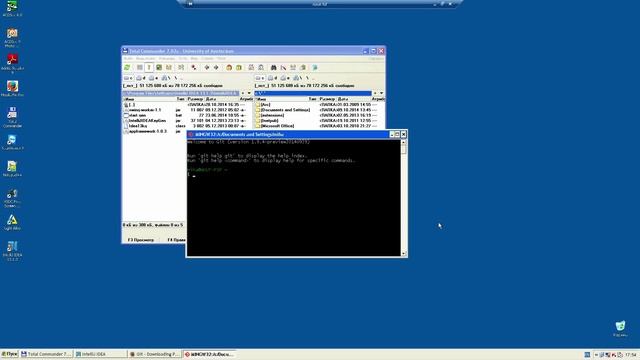Click the green Reread source toolbar icon
Screen dimensions: 640x360
tap(127, 67)
